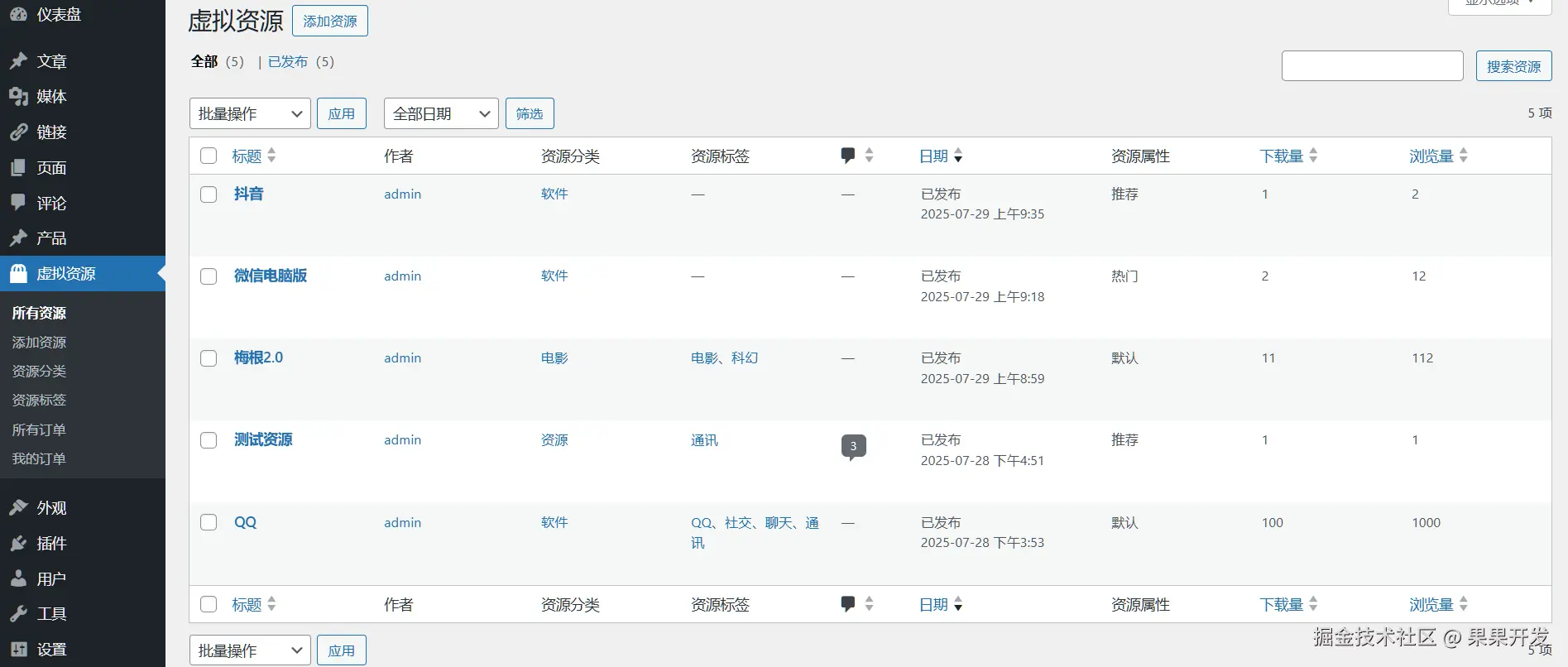
Task: Open the top 批量操作 bulk actions dropdown
Action: point(250,113)
